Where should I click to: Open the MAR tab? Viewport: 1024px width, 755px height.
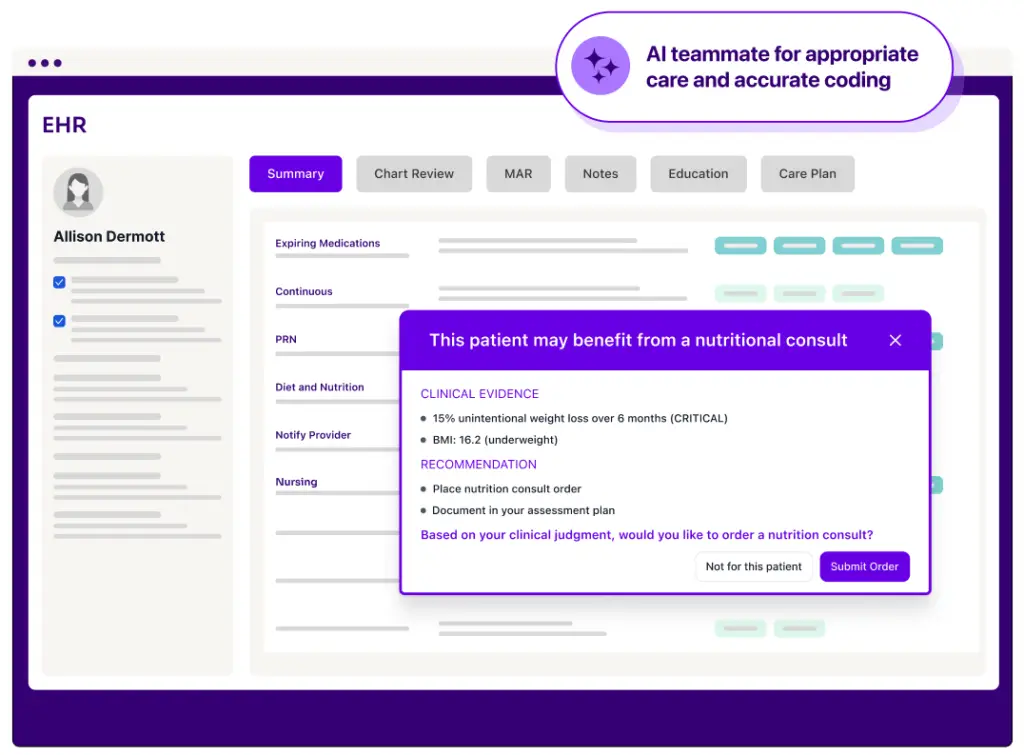518,174
